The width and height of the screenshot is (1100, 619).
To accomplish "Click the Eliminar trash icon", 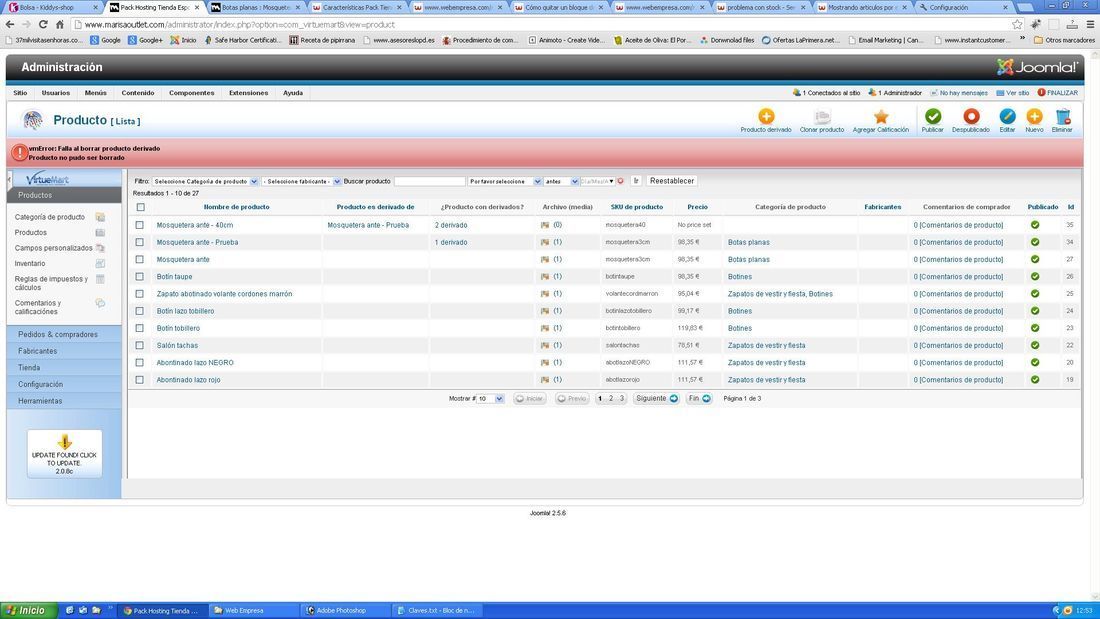I will 1063,117.
